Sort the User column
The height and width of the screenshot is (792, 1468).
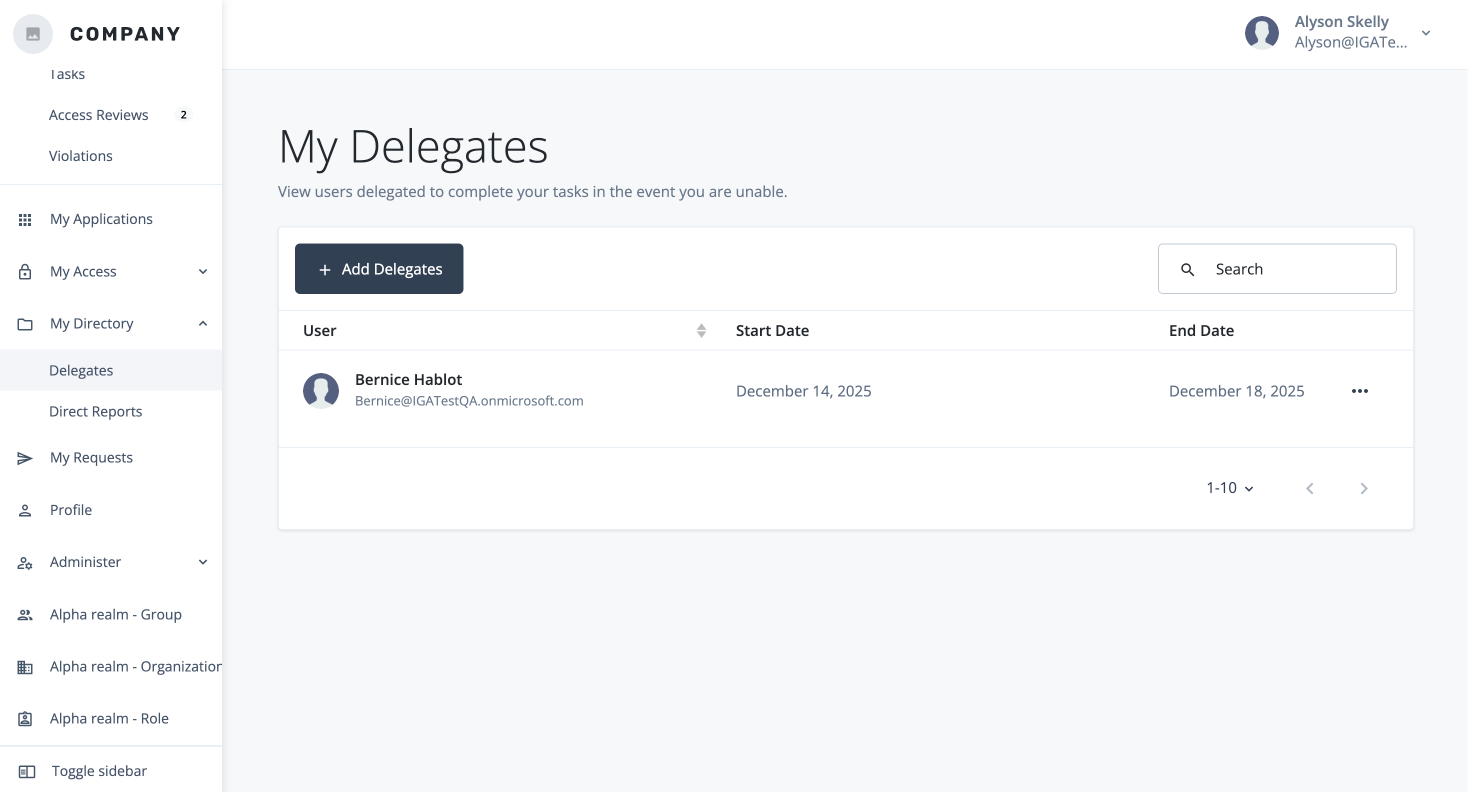(x=701, y=330)
